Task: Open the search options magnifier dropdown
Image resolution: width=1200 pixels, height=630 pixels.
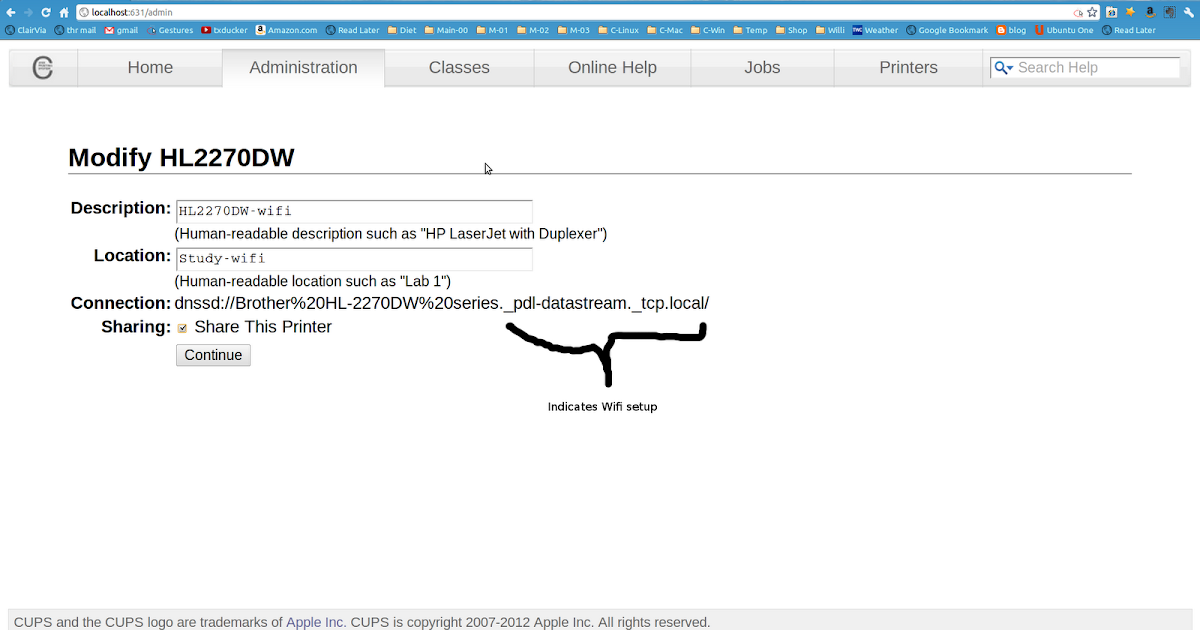Action: click(x=1003, y=68)
